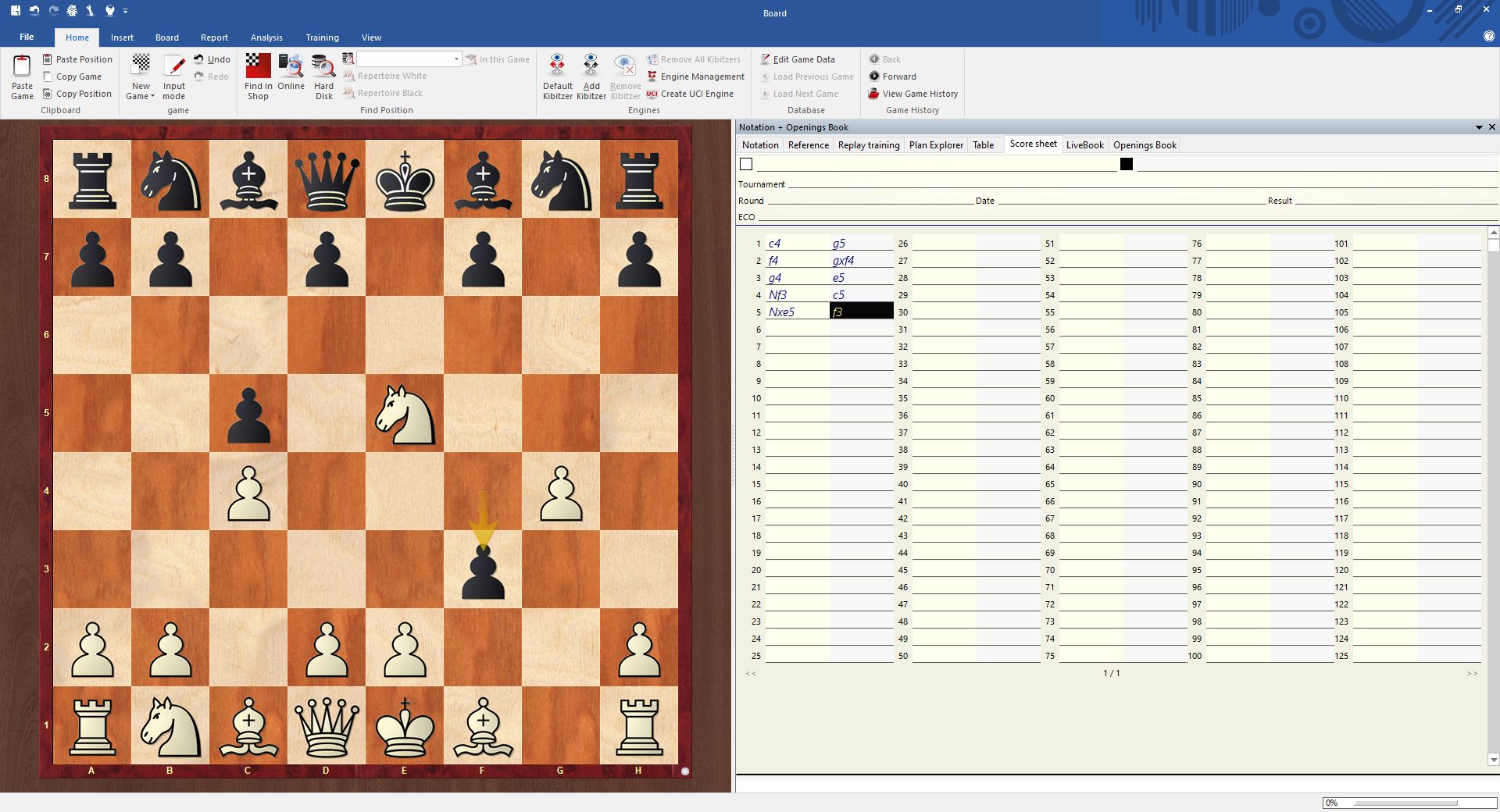Viewport: 1500px width, 812px height.
Task: Select move Nxe5 in the score sheet
Action: click(x=782, y=312)
